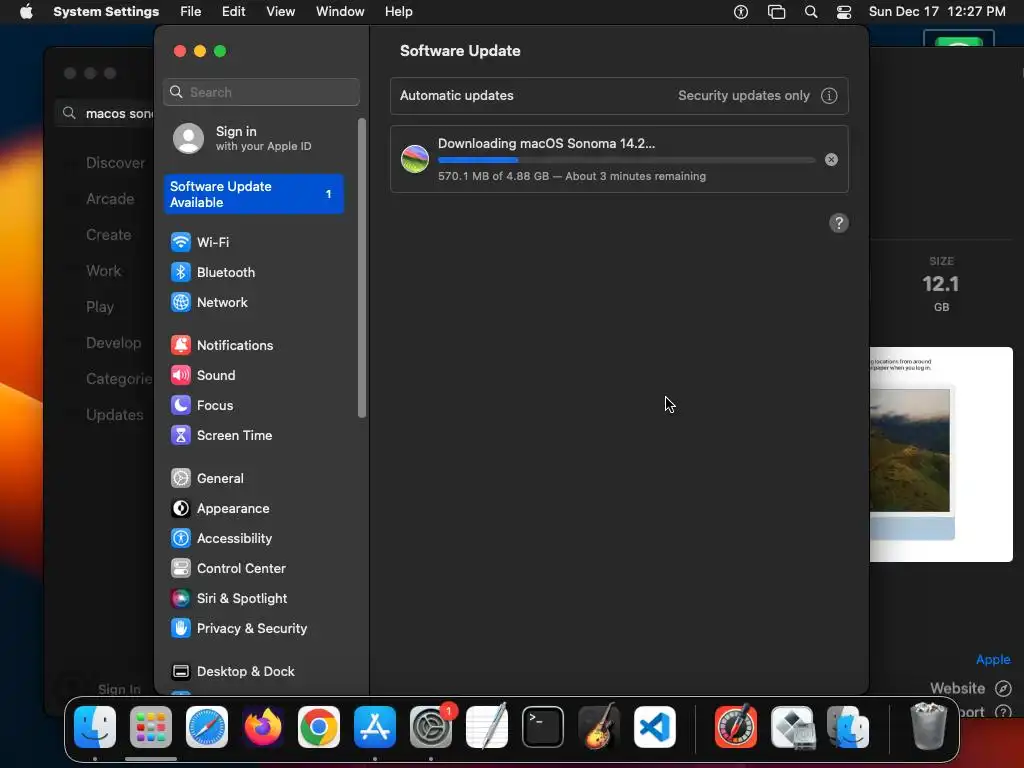This screenshot has height=768, width=1024.
Task: Click the Accessibility shortcut menu bar icon
Action: [741, 12]
